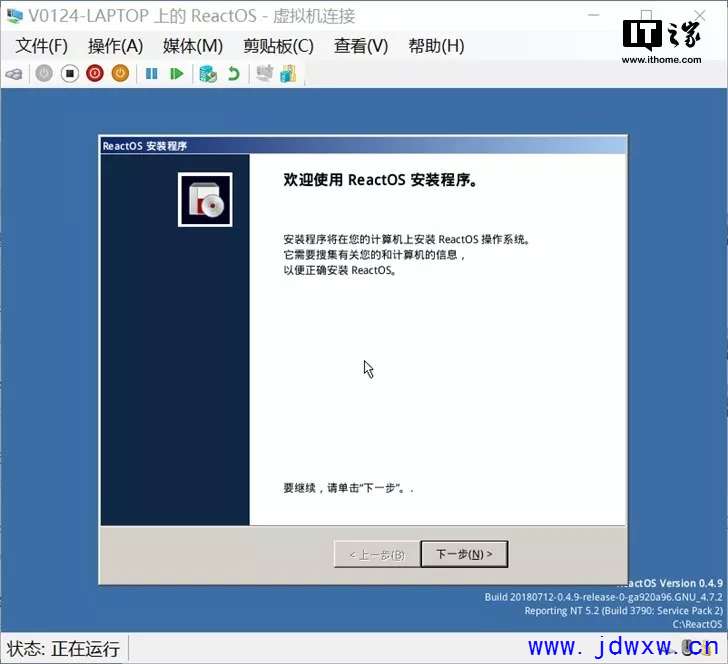Click the Build 20180712-0.4.9 version text
The width and height of the screenshot is (728, 664).
pyautogui.click(x=604, y=597)
